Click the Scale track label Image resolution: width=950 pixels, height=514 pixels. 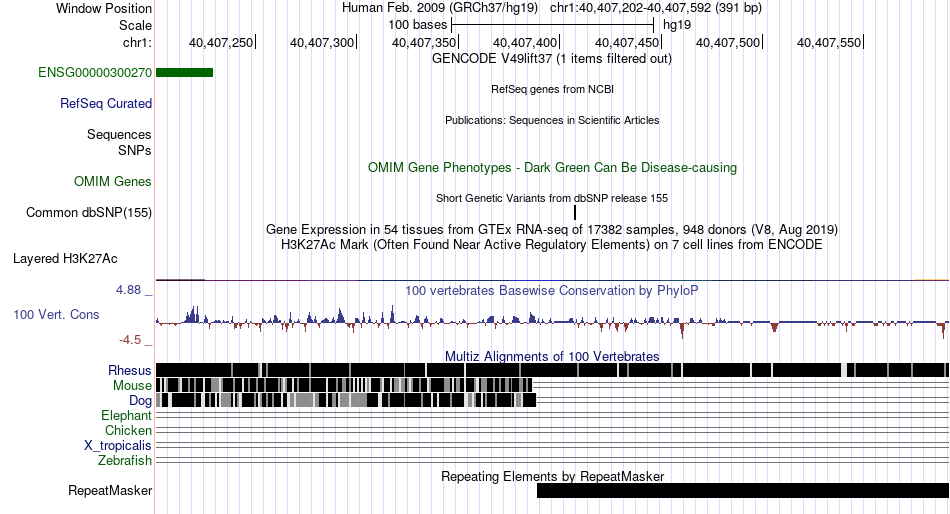(x=135, y=25)
